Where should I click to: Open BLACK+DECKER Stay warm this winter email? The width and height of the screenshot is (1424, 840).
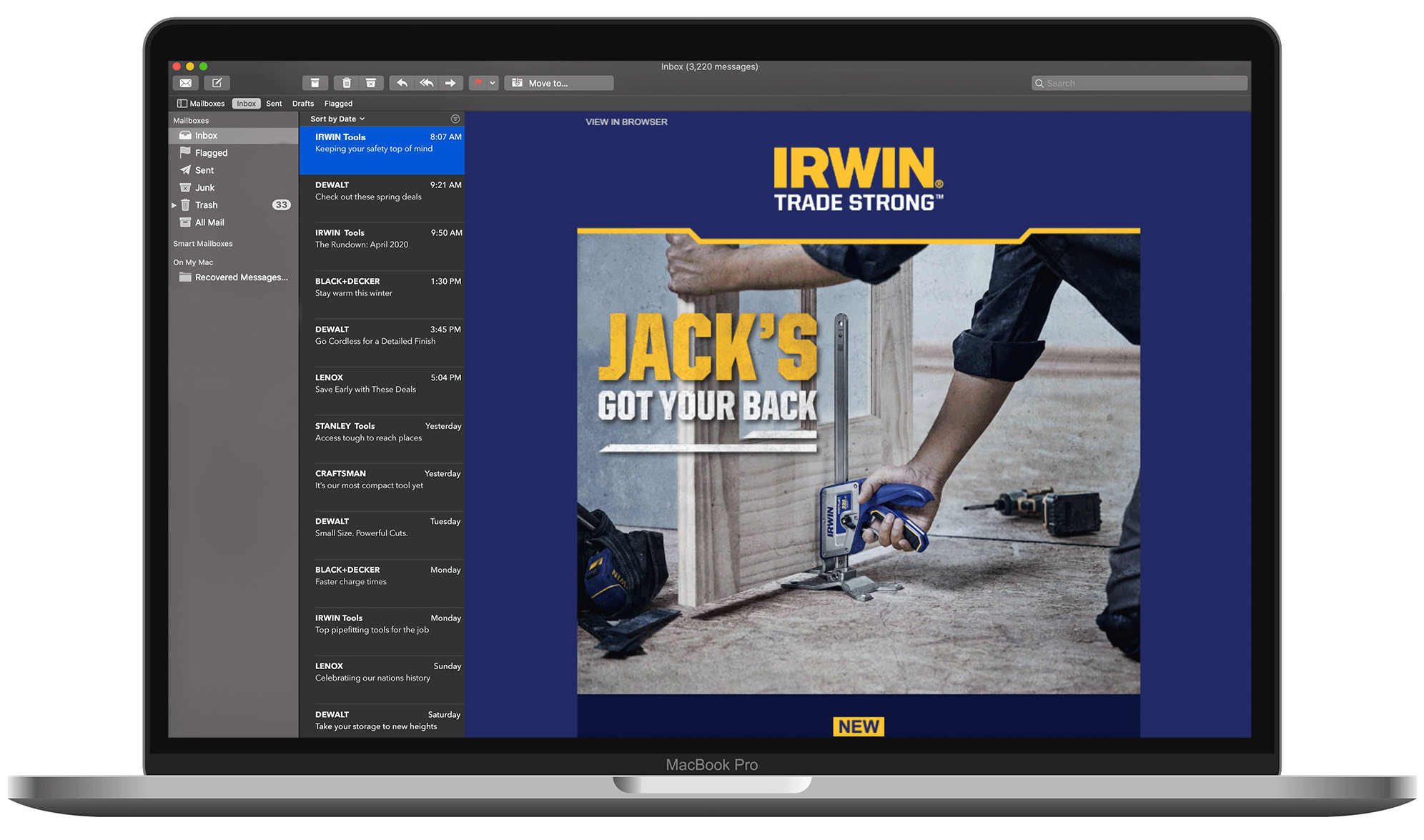point(382,295)
